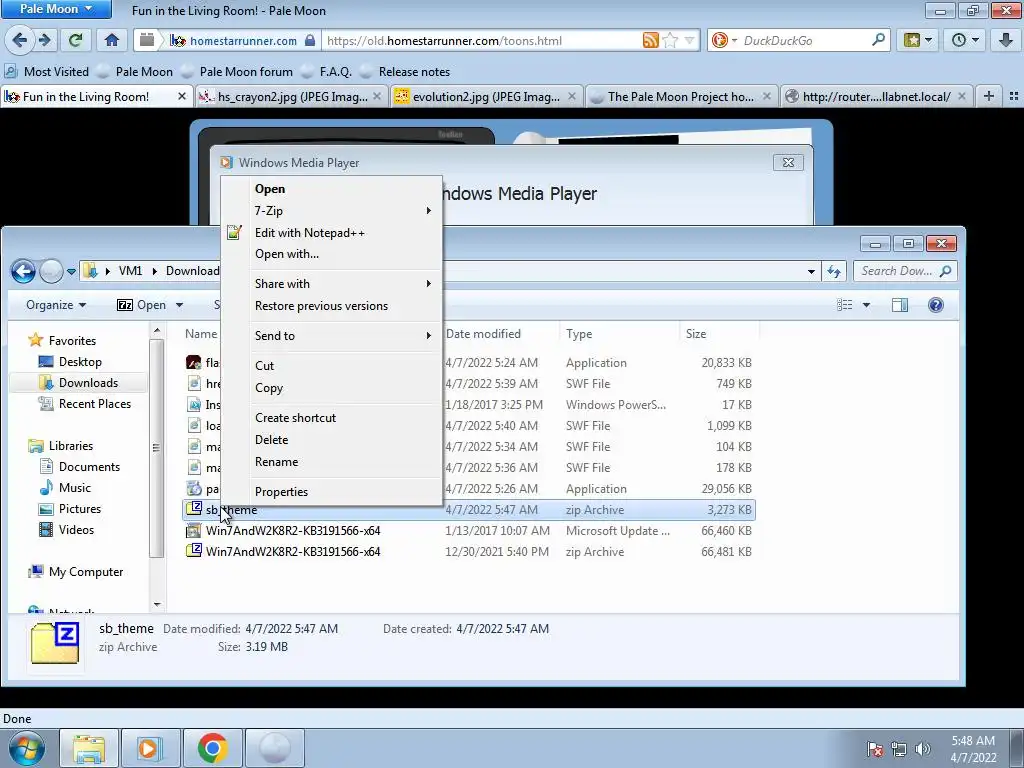Open Google Chrome taskbar icon
Viewport: 1024px width, 768px height.
coord(212,748)
